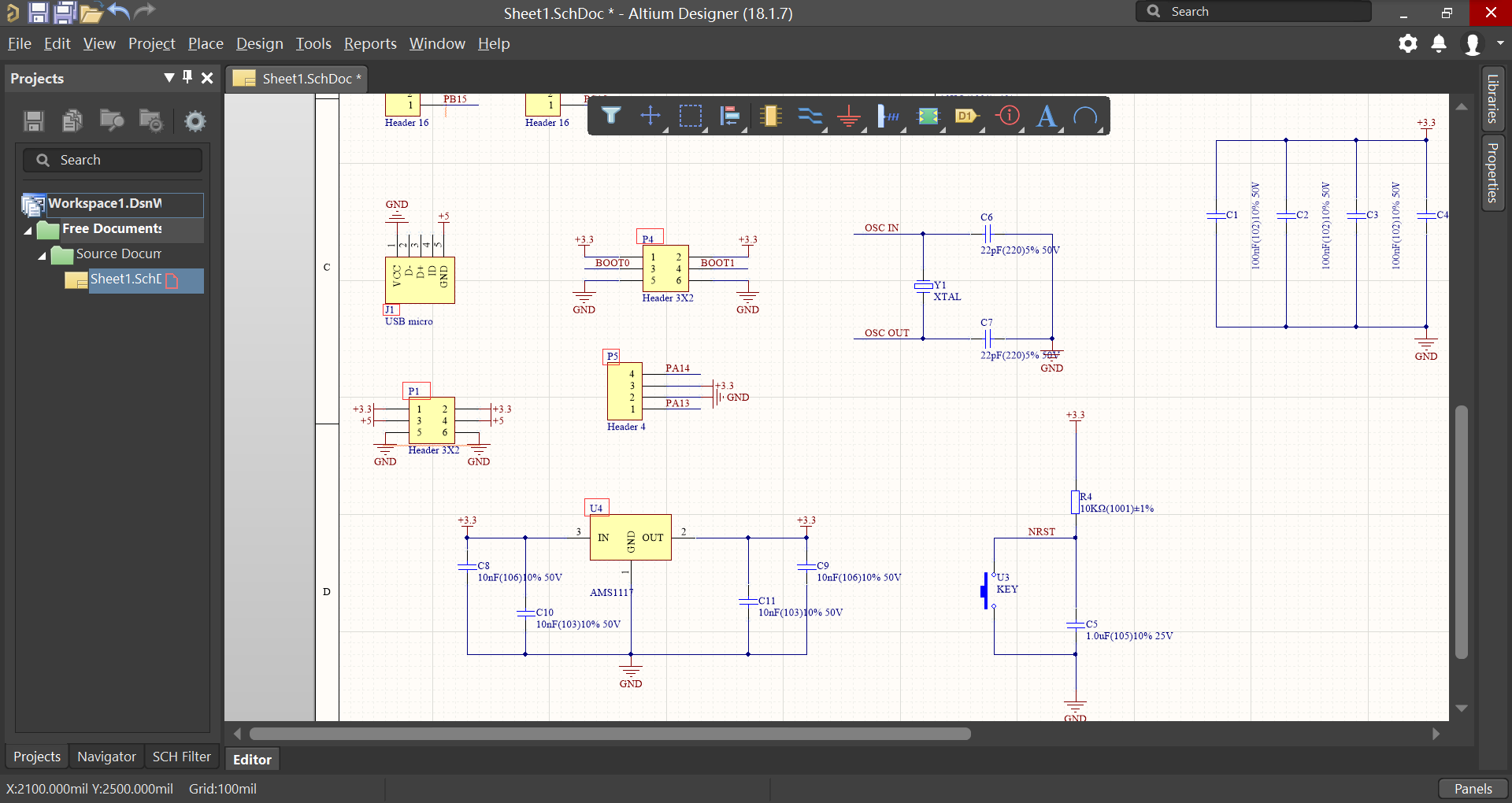
Task: Open the Place menu
Action: pos(205,44)
